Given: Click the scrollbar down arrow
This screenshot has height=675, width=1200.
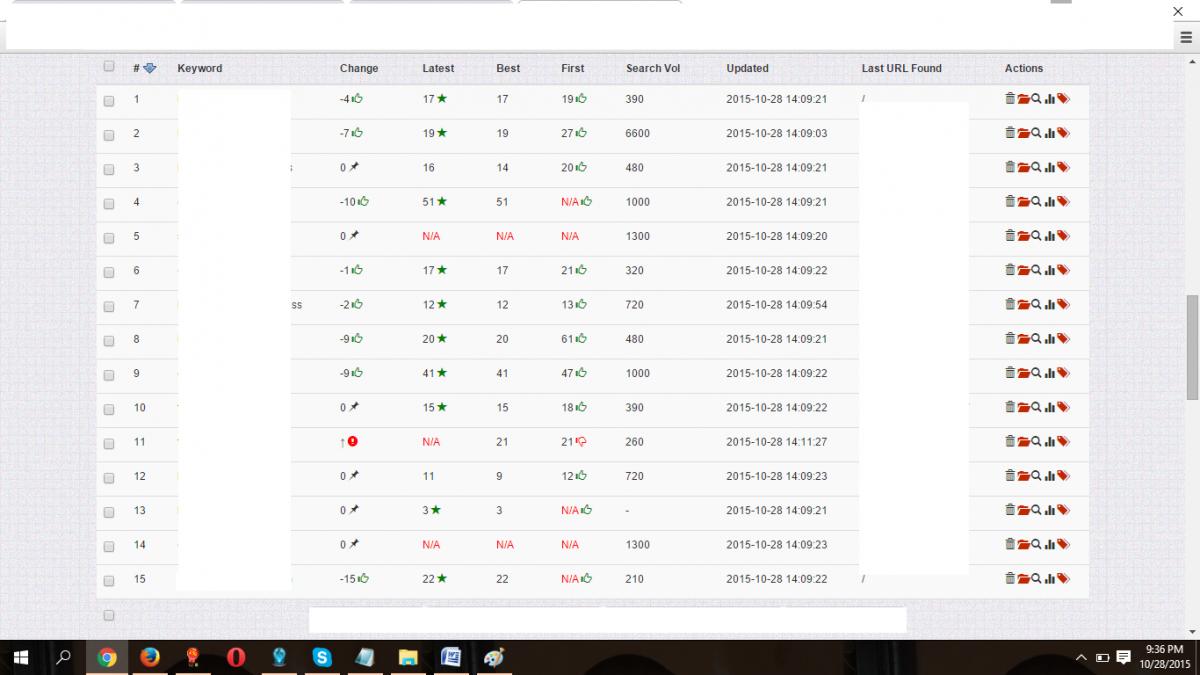Looking at the screenshot, I should [1192, 632].
